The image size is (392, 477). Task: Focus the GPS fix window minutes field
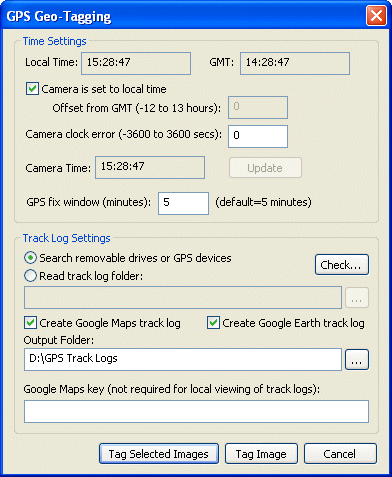183,203
